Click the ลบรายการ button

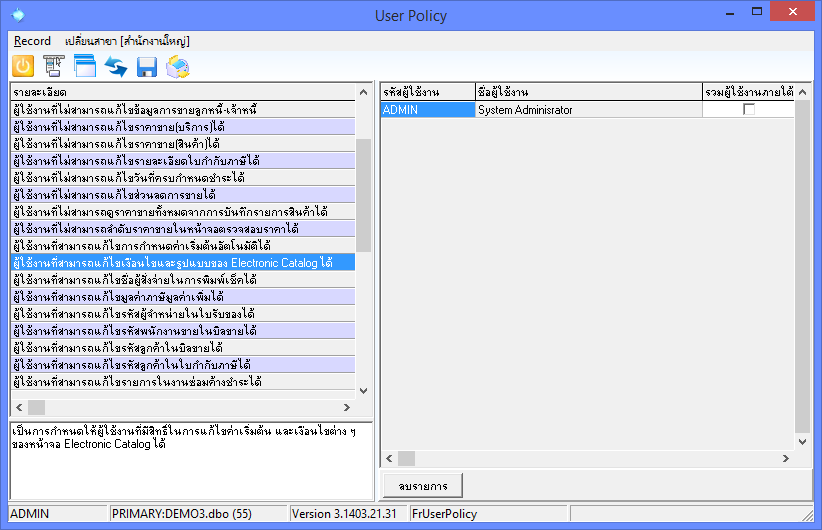click(422, 486)
